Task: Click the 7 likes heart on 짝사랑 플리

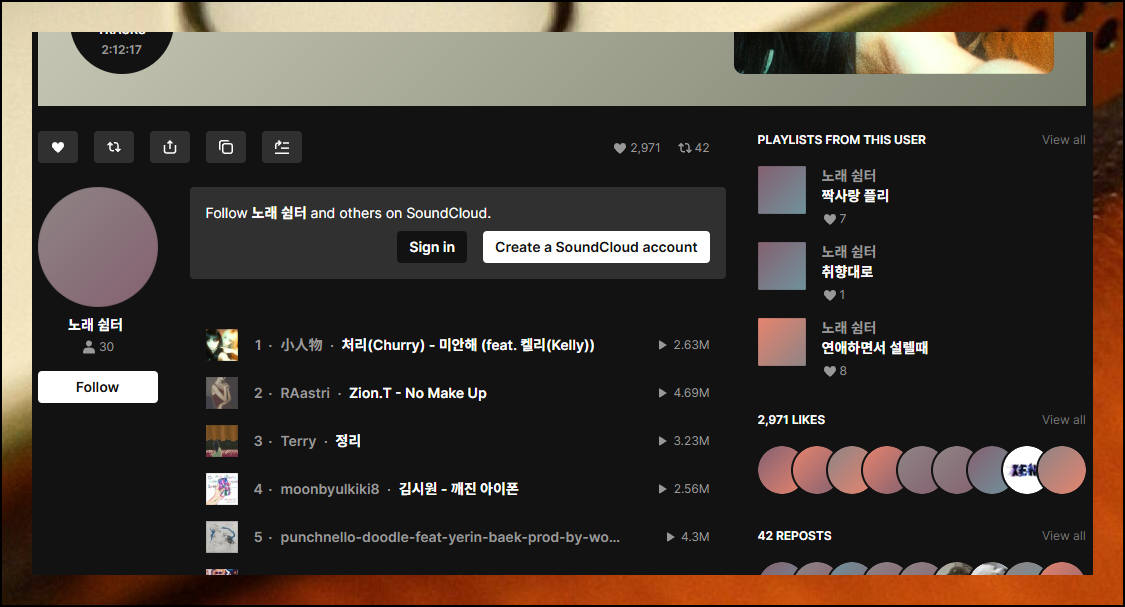Action: [x=834, y=219]
